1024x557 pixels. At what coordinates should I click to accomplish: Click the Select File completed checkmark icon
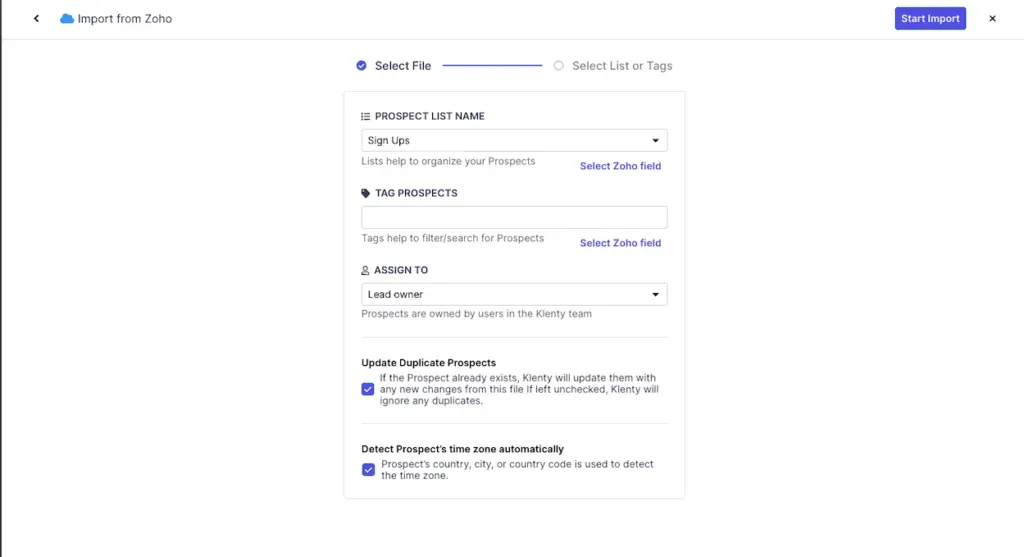(x=362, y=66)
